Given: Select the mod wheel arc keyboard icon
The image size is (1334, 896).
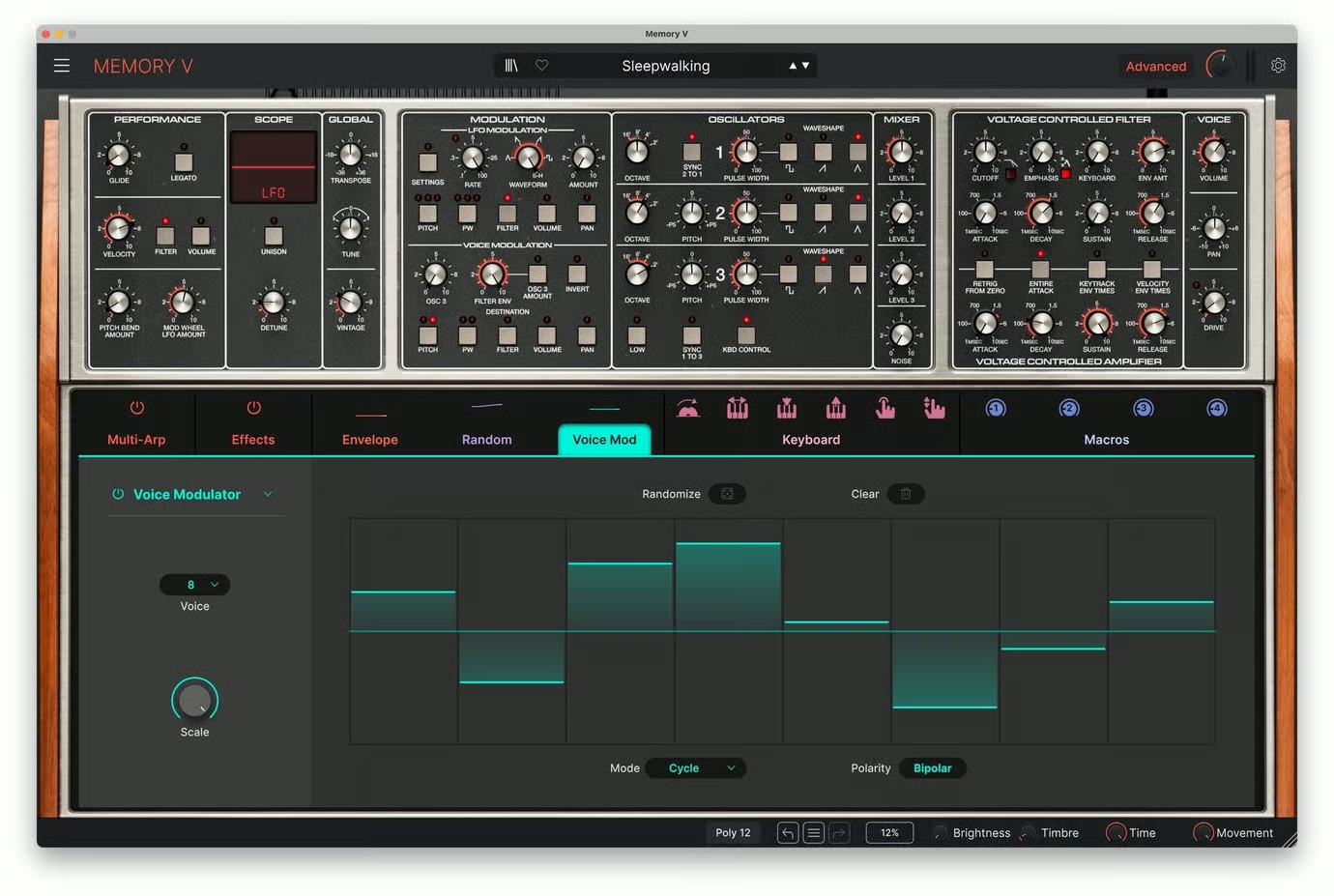Looking at the screenshot, I should tap(688, 408).
